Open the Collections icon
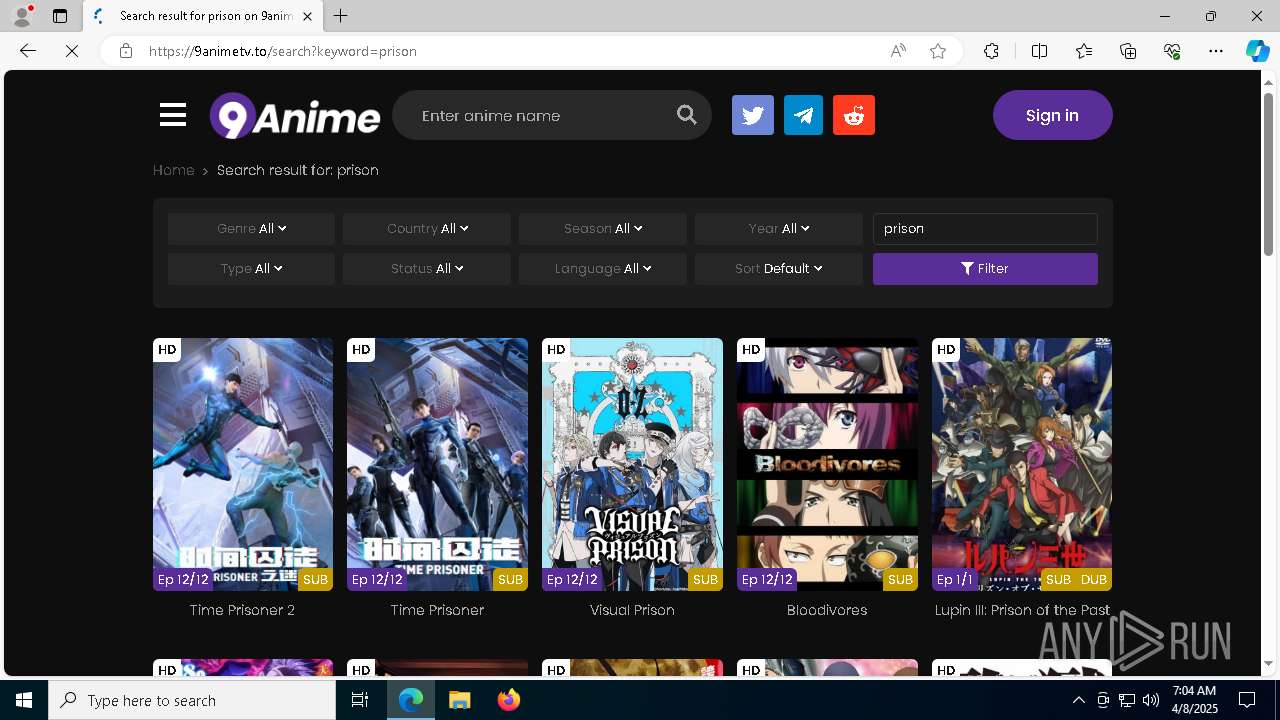1280x720 pixels. pyautogui.click(x=1128, y=51)
